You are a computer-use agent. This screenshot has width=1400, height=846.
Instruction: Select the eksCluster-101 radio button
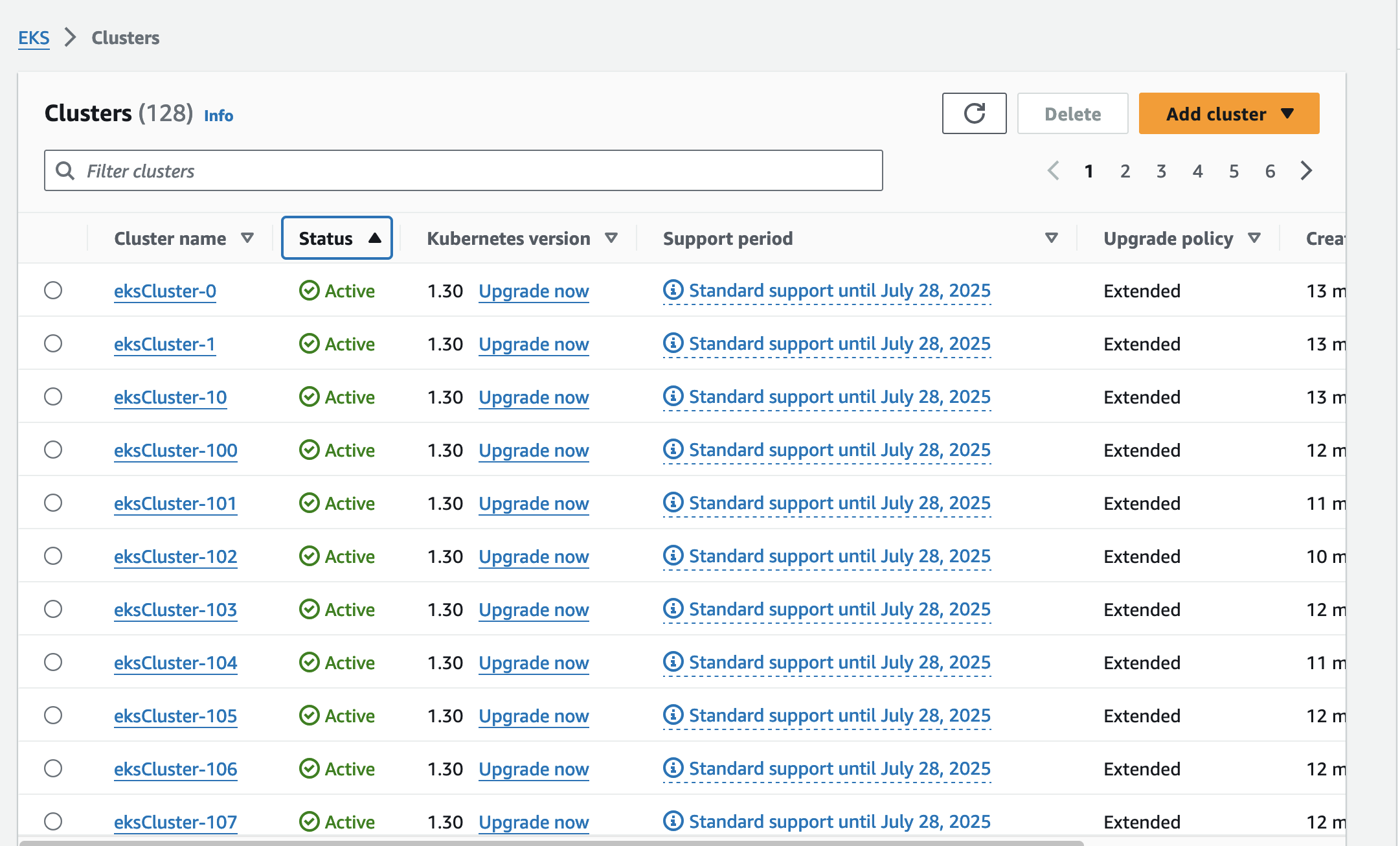click(x=53, y=503)
